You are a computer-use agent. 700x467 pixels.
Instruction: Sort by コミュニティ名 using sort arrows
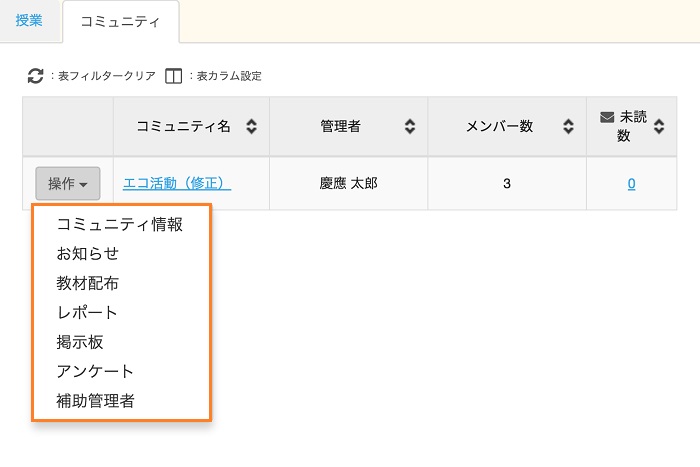pos(252,126)
